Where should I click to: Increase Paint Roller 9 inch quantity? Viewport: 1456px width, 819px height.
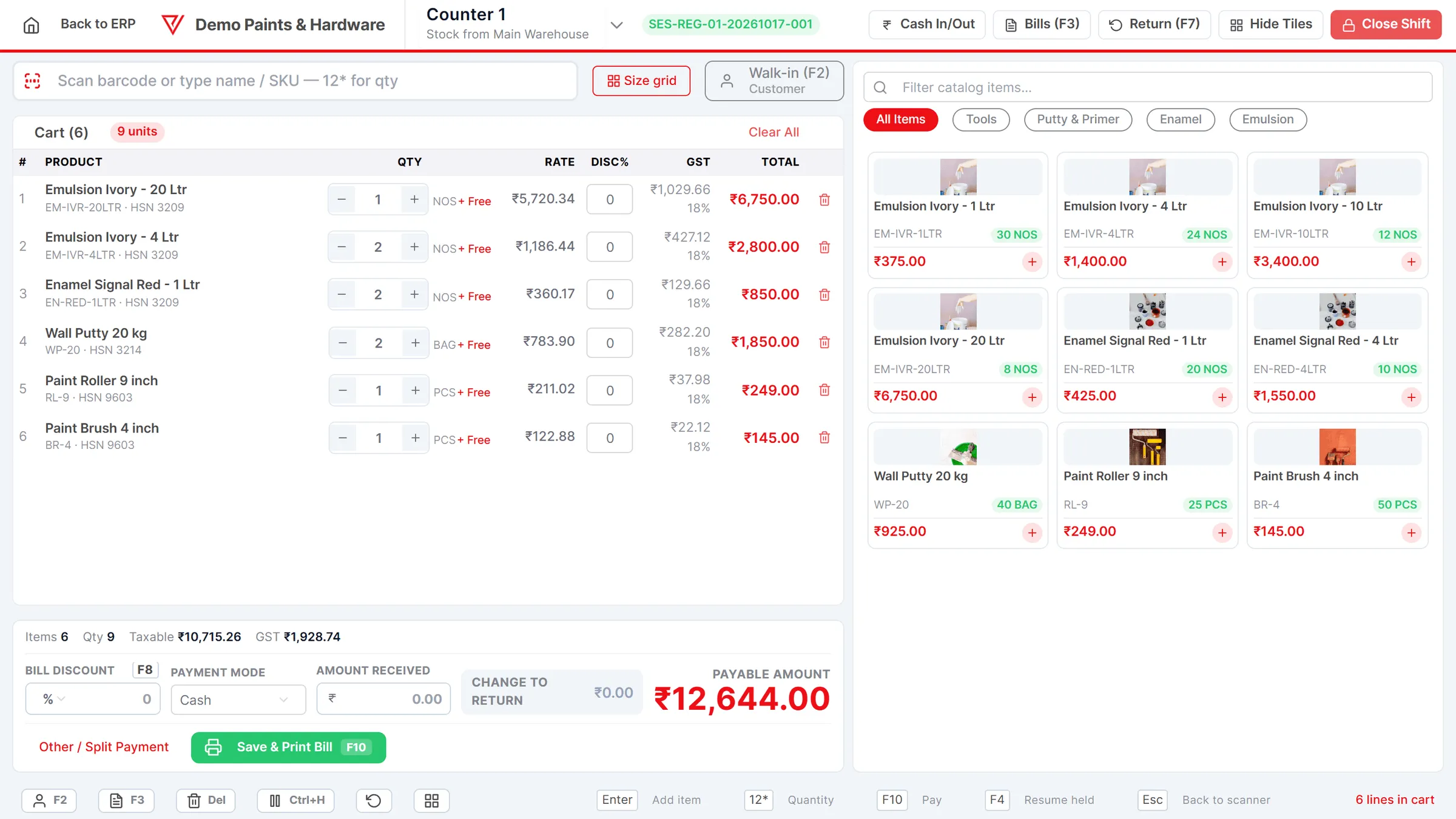click(415, 390)
